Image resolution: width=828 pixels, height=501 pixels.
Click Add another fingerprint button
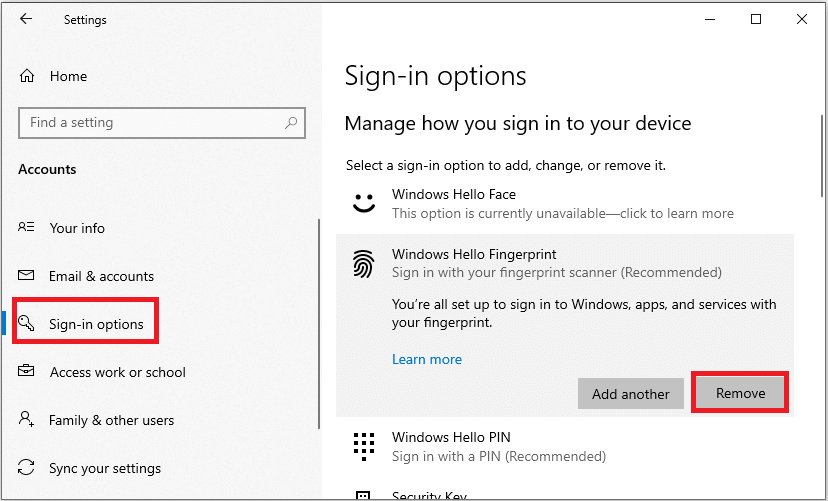pos(631,394)
